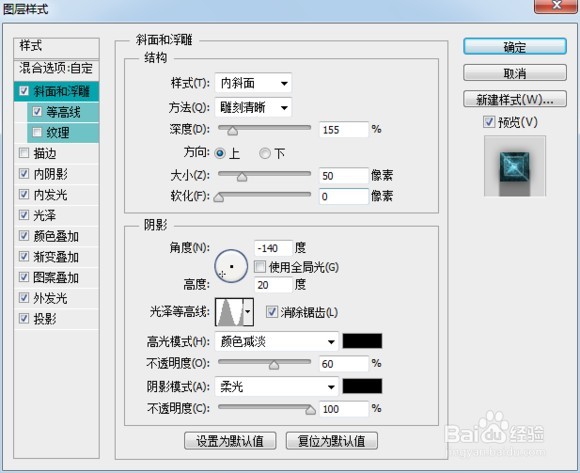The width and height of the screenshot is (580, 473).
Task: Click the 取消 button
Action: pyautogui.click(x=515, y=73)
